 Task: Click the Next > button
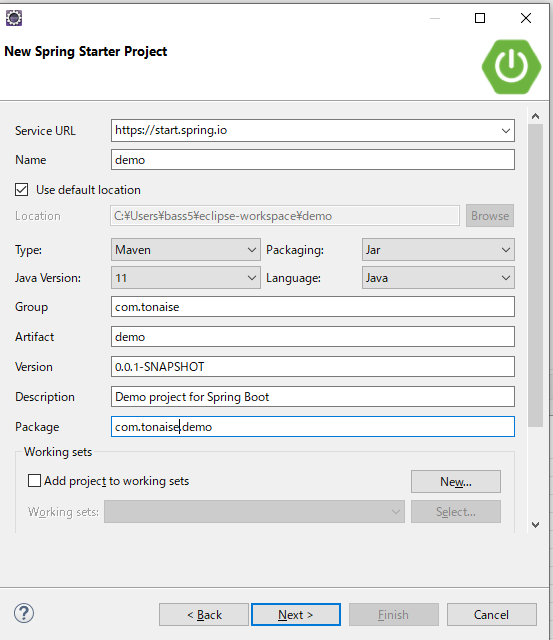[x=296, y=614]
